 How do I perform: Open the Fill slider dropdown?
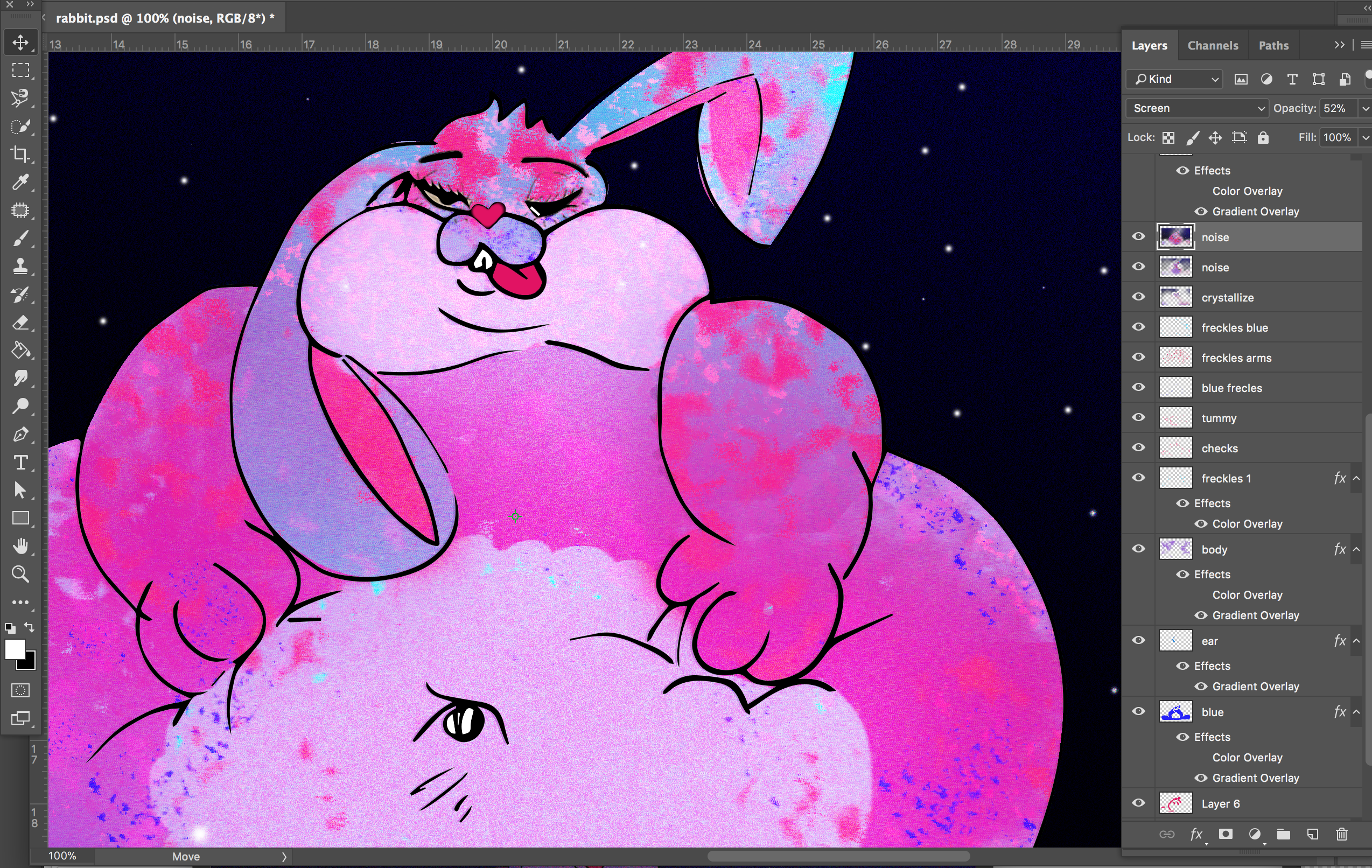click(1365, 137)
